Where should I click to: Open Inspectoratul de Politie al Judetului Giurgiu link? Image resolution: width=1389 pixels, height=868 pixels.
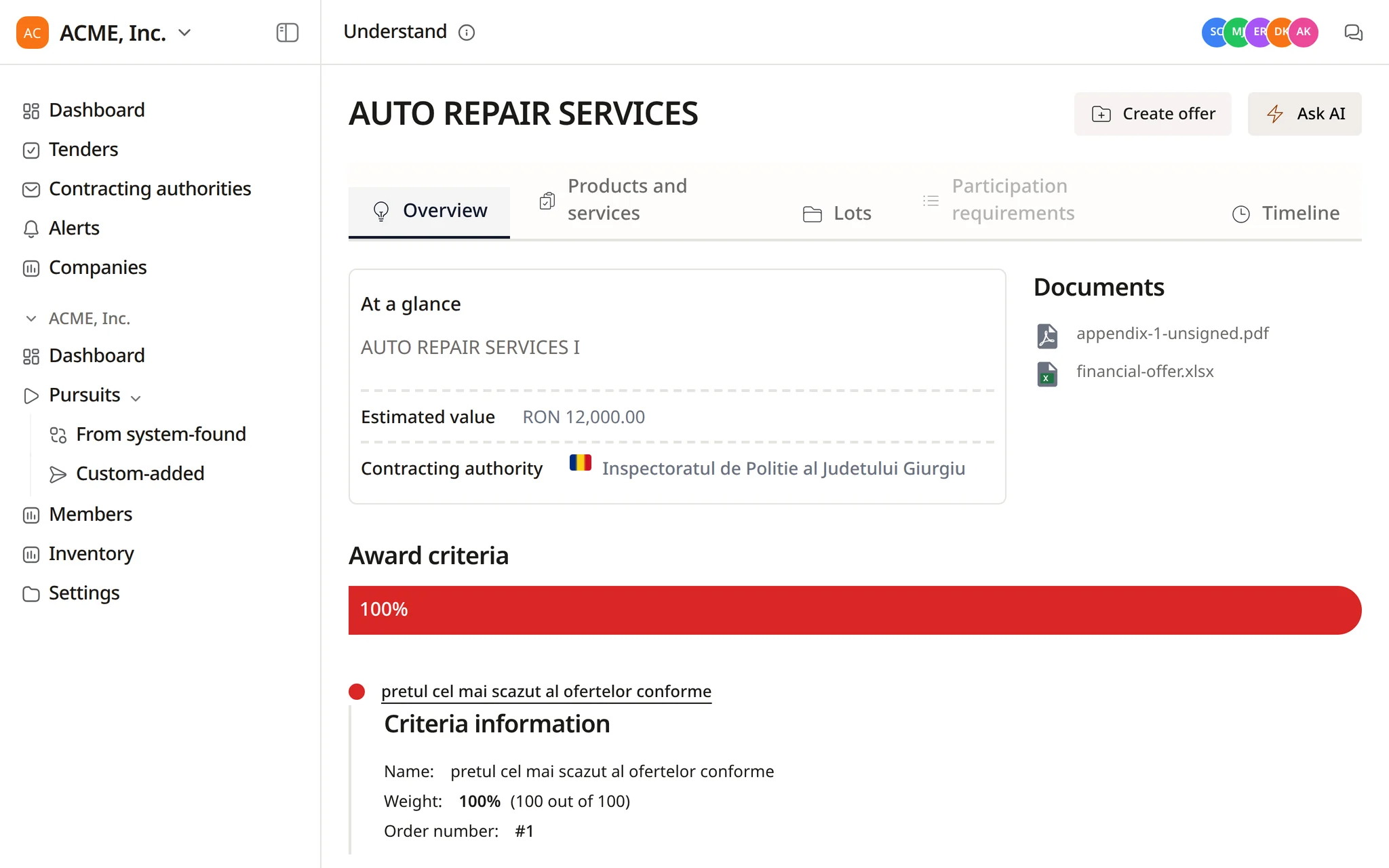(783, 469)
